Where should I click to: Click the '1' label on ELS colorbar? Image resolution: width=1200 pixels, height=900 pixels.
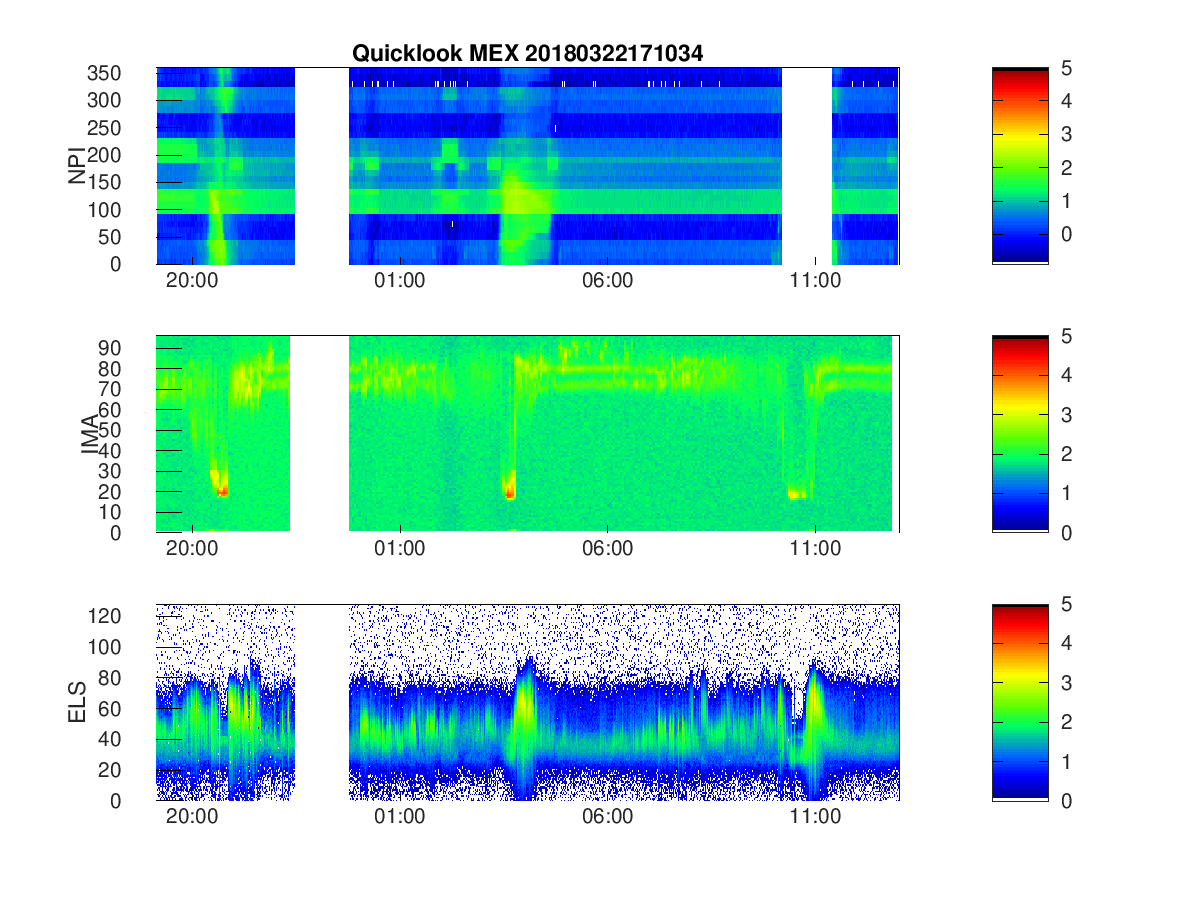click(x=1066, y=761)
